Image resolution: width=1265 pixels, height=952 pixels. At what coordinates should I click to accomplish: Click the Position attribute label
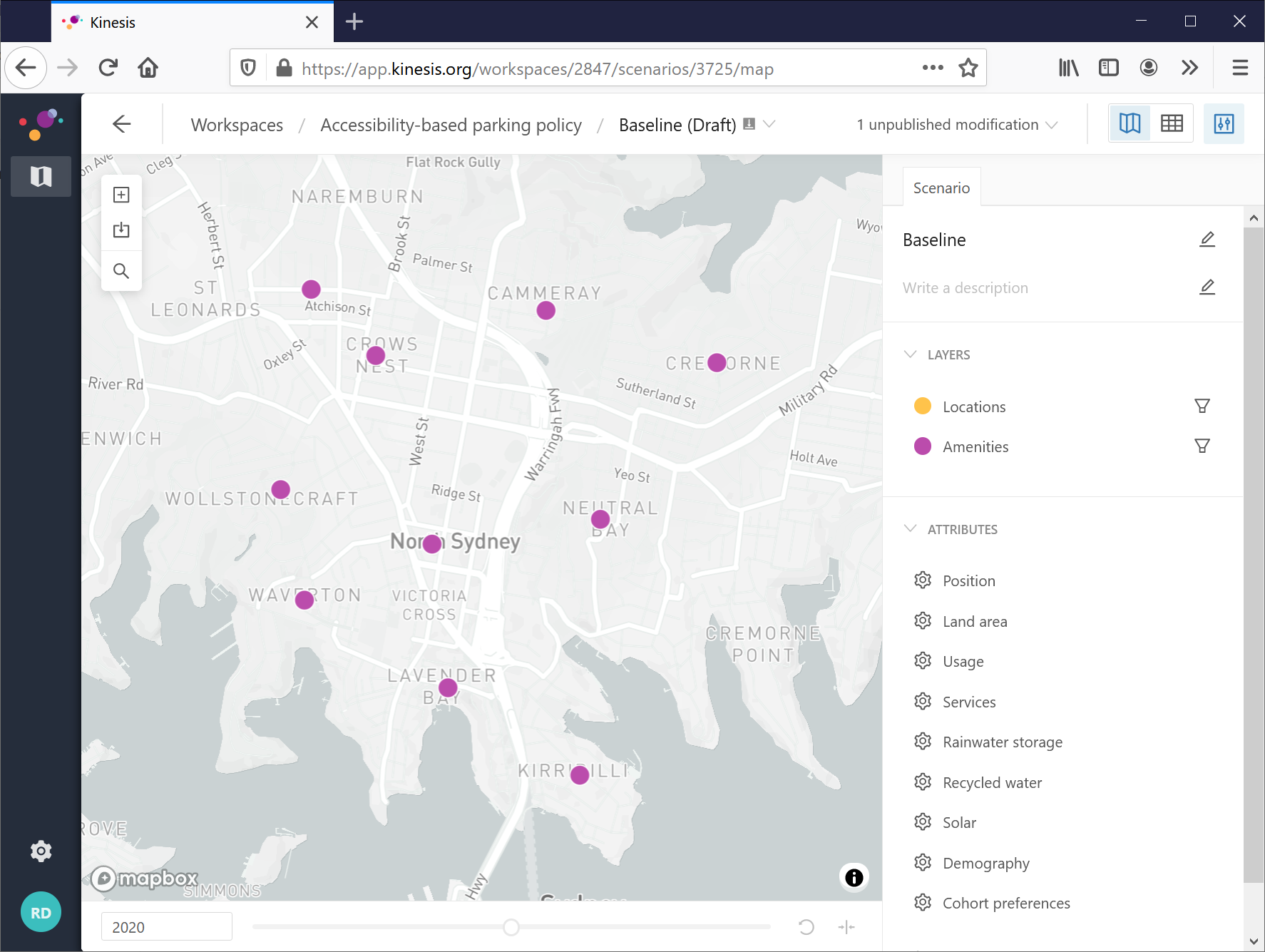tap(968, 580)
